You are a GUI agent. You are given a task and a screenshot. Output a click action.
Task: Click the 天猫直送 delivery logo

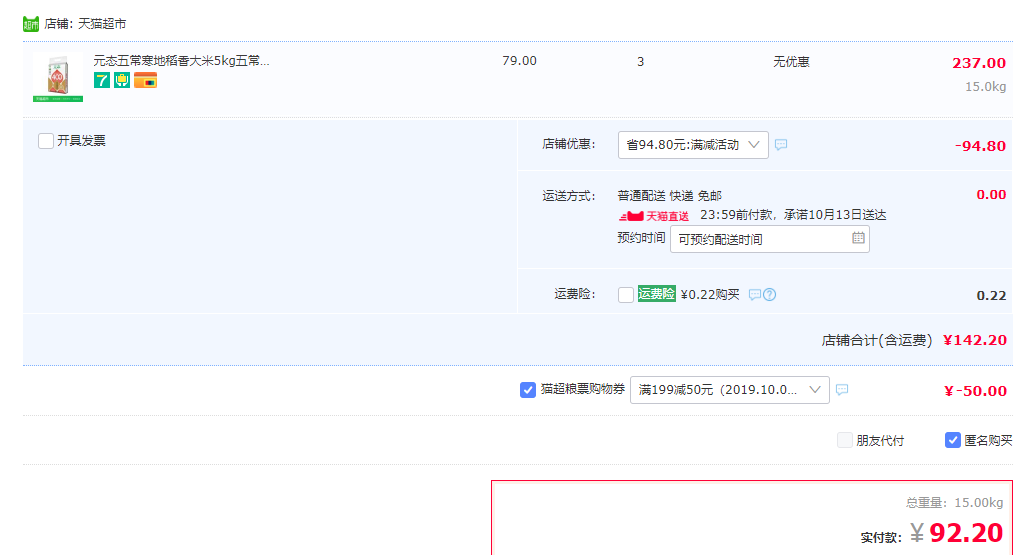(653, 216)
